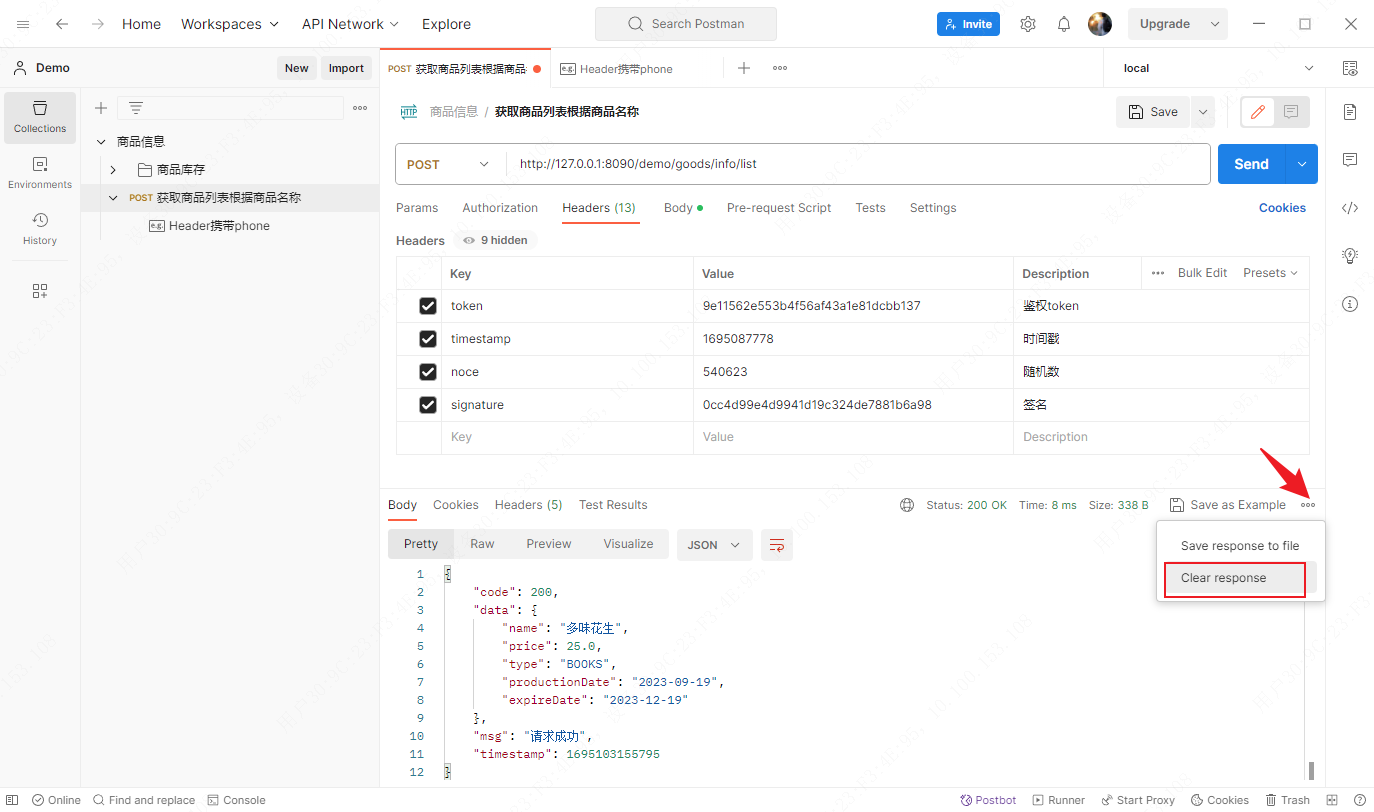The height and width of the screenshot is (812, 1374).
Task: Go forward with the right arrow
Action: coord(98,24)
